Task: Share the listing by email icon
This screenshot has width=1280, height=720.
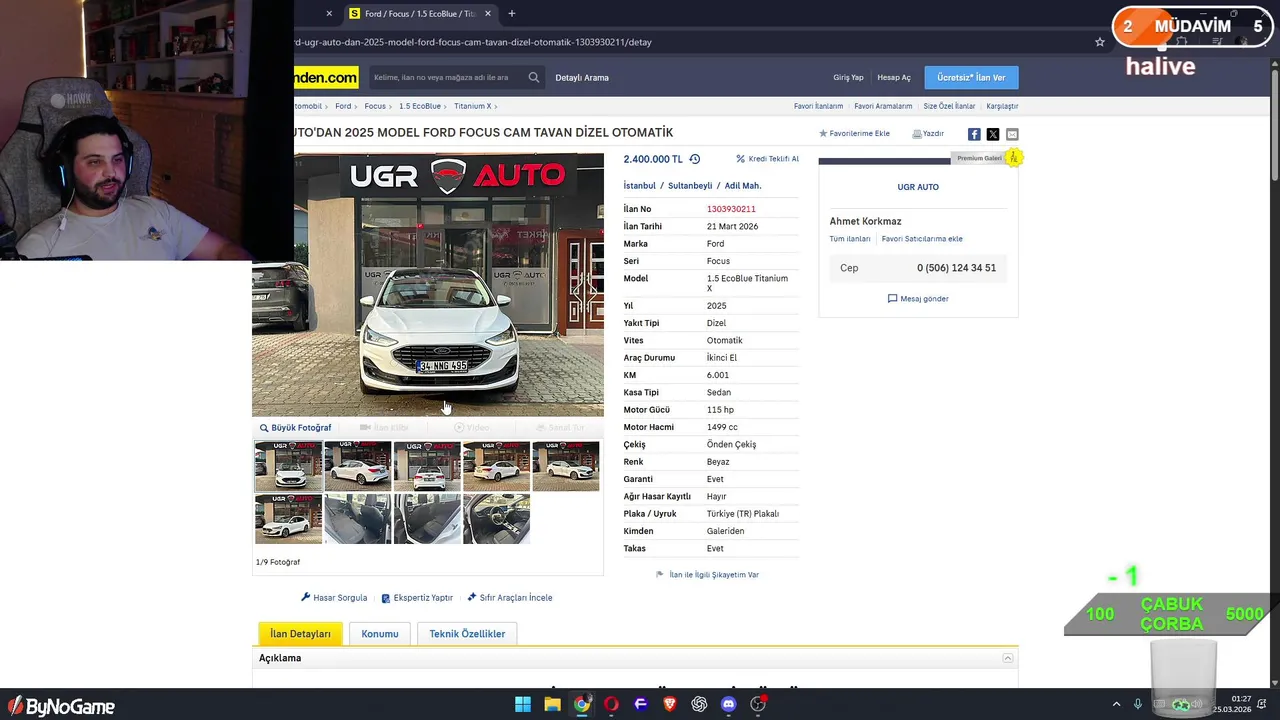Action: [x=1012, y=134]
